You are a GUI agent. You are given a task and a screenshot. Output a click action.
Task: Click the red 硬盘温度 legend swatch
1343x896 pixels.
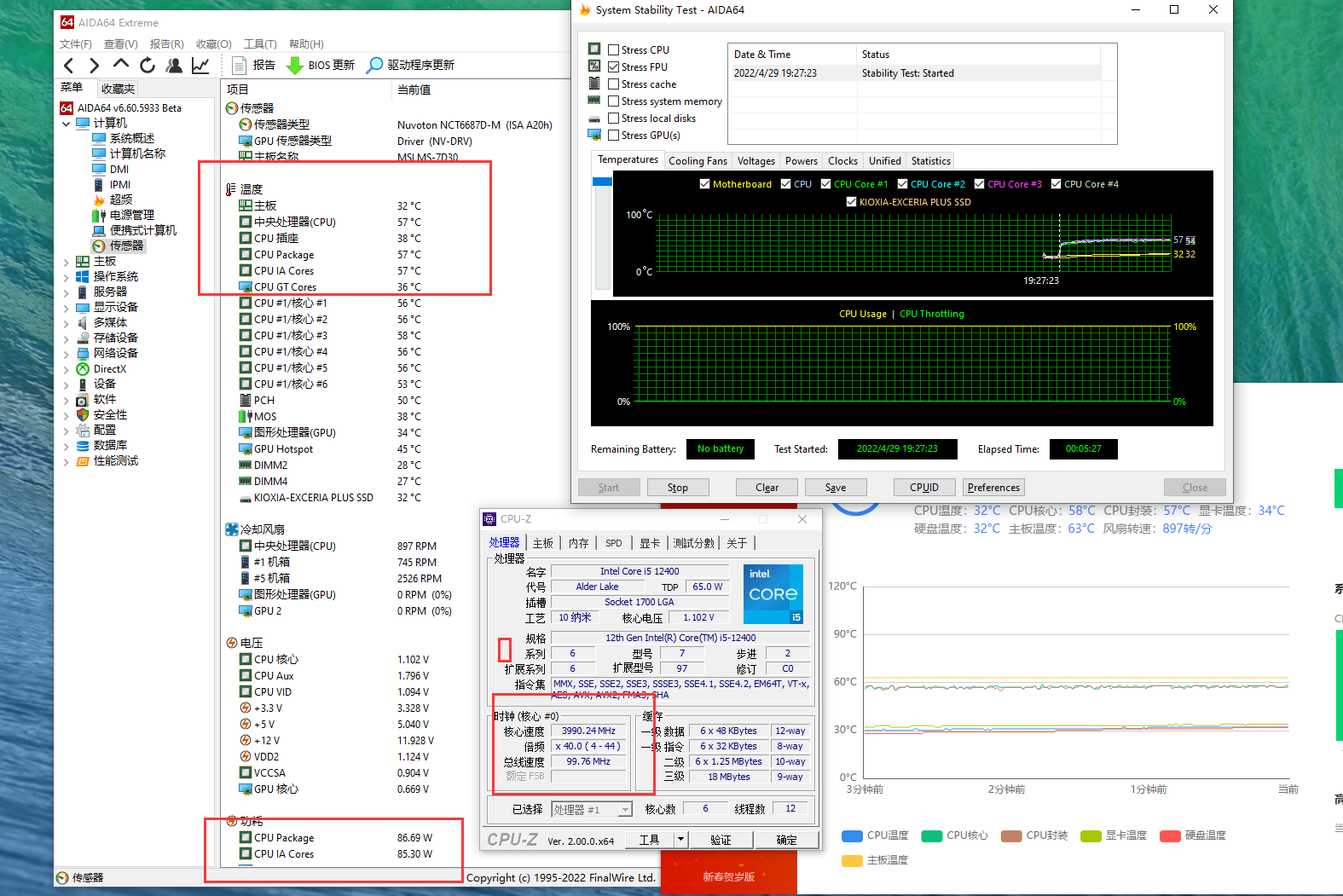point(1170,836)
